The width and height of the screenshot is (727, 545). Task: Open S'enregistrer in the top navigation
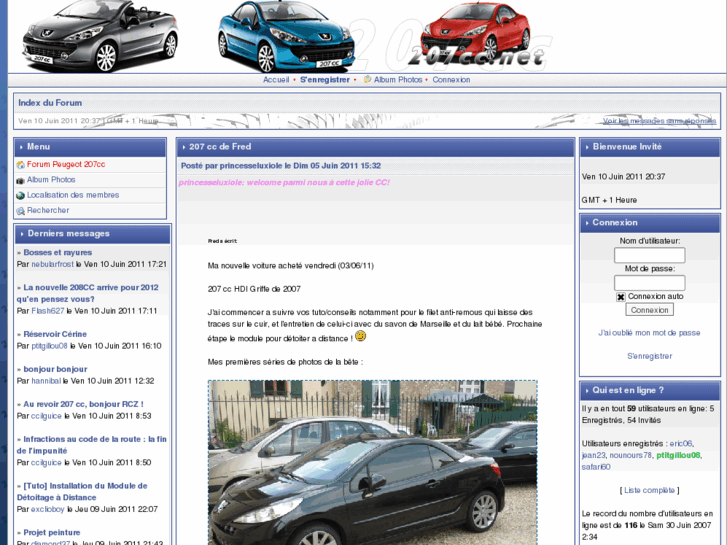point(325,80)
